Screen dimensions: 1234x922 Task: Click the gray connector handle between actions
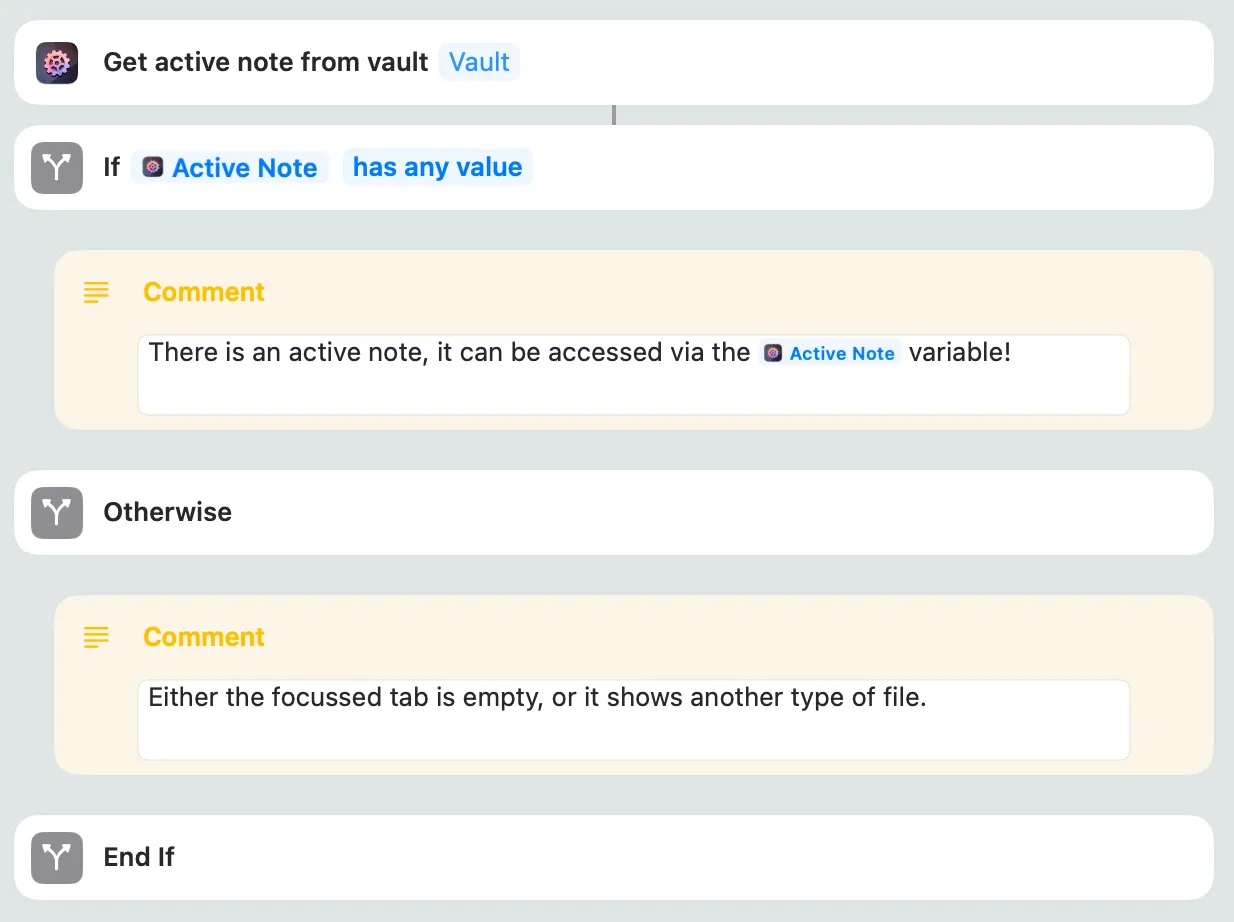[614, 116]
